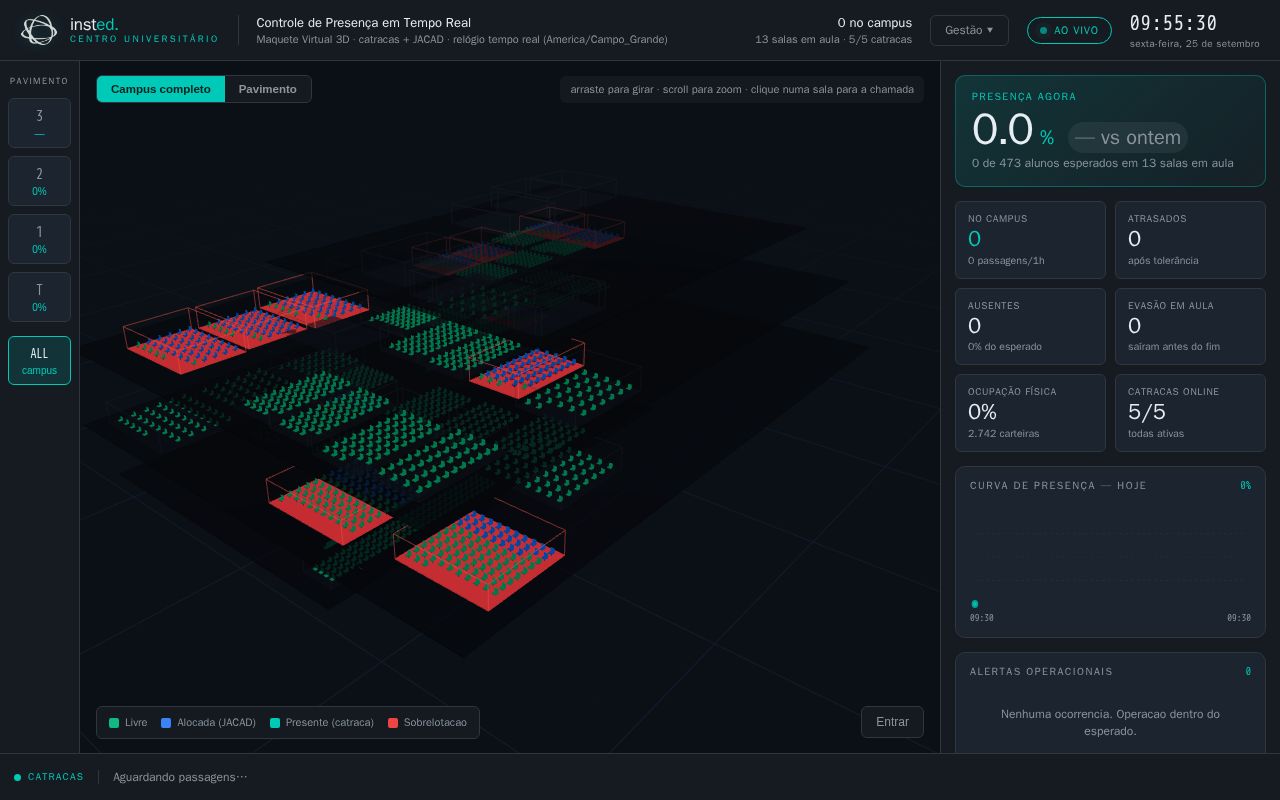Click the teal dot beside CATRACAS in footer
1280x800 pixels.
17,777
